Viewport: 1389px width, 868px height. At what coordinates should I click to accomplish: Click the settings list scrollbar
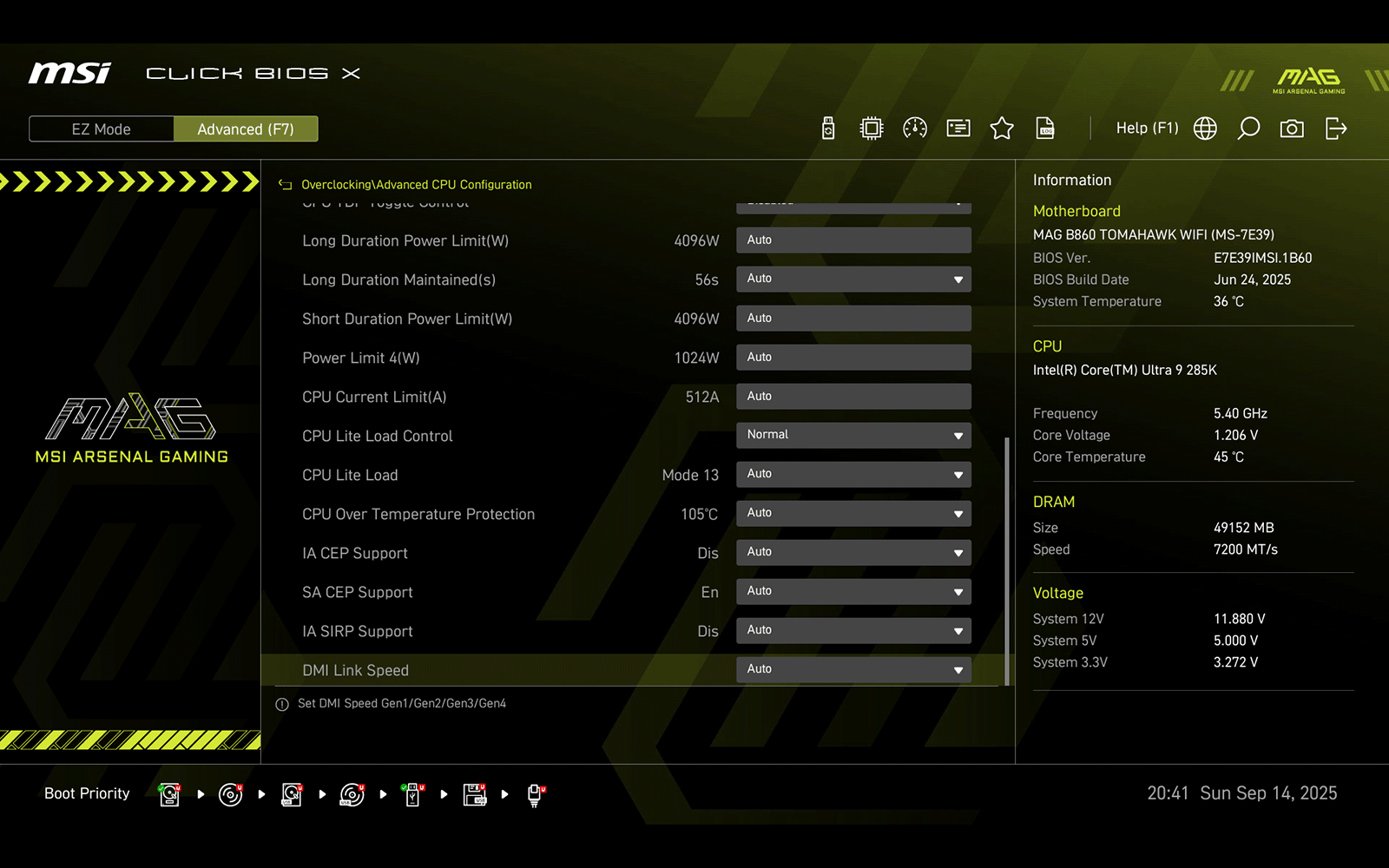click(x=1007, y=561)
